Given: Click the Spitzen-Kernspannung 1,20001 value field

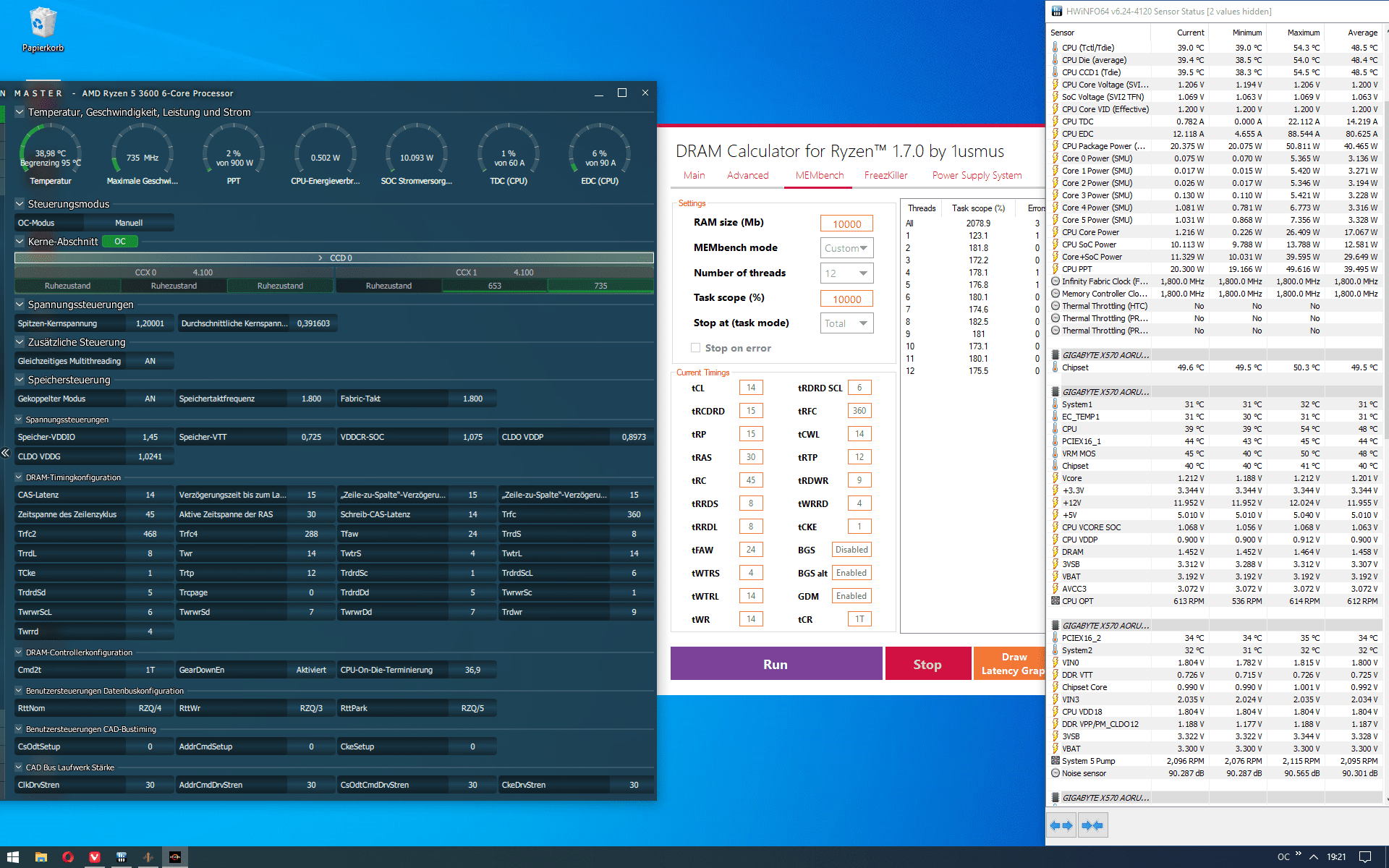Looking at the screenshot, I should click(150, 323).
